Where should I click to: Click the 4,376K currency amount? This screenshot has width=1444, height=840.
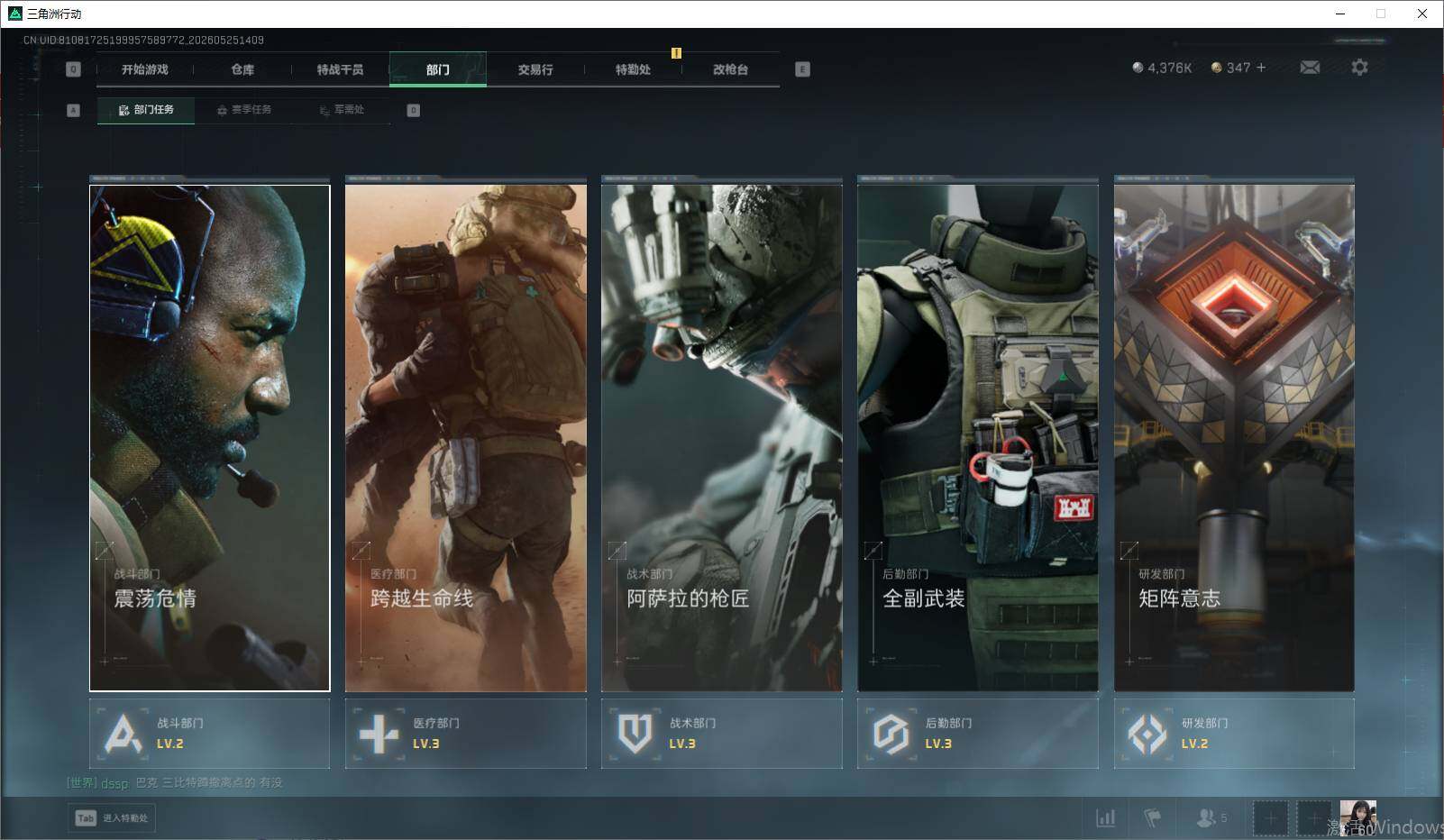1169,68
